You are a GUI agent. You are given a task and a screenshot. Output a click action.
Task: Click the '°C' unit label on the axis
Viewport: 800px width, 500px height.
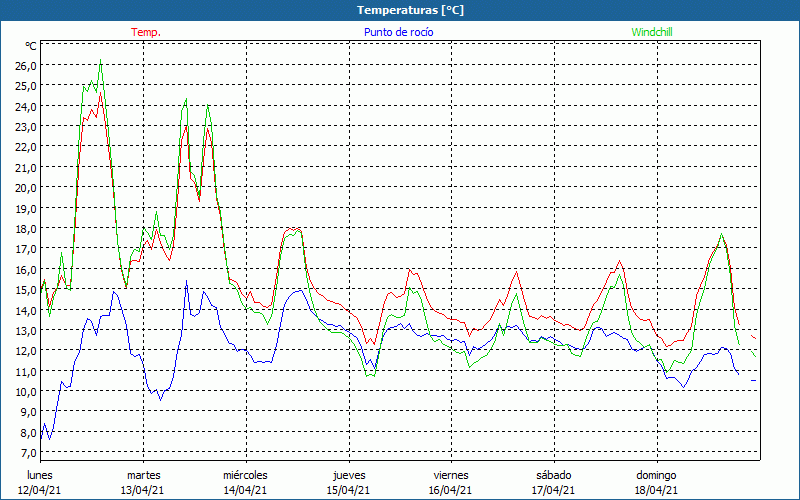tap(31, 46)
